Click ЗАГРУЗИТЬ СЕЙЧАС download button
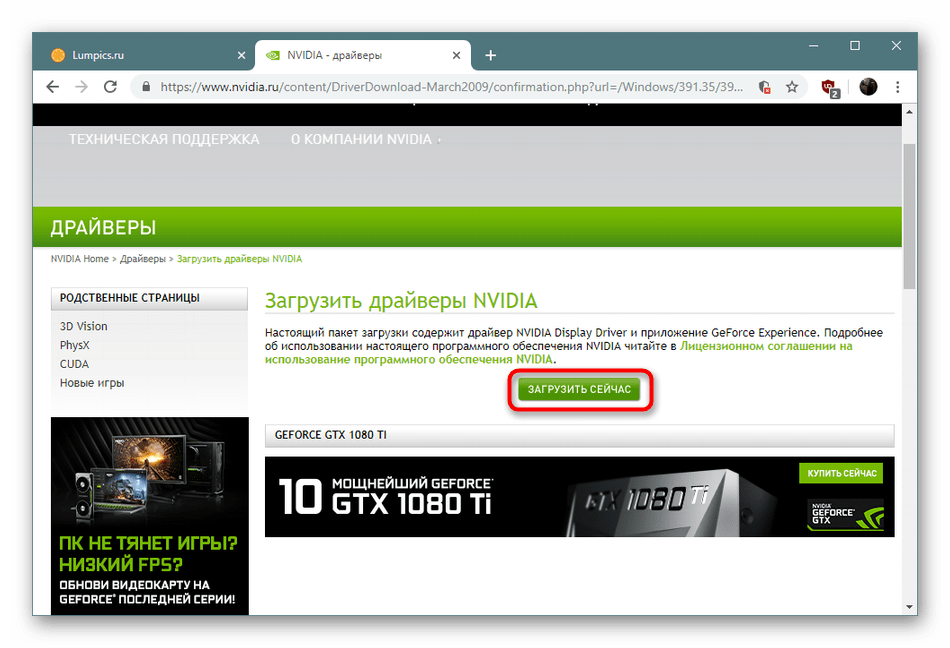Viewport: 950px width, 648px height. pos(579,389)
